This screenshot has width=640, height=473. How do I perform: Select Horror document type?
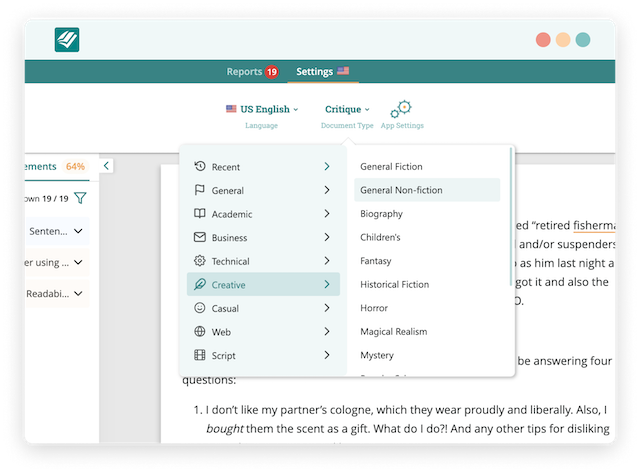(x=427, y=308)
